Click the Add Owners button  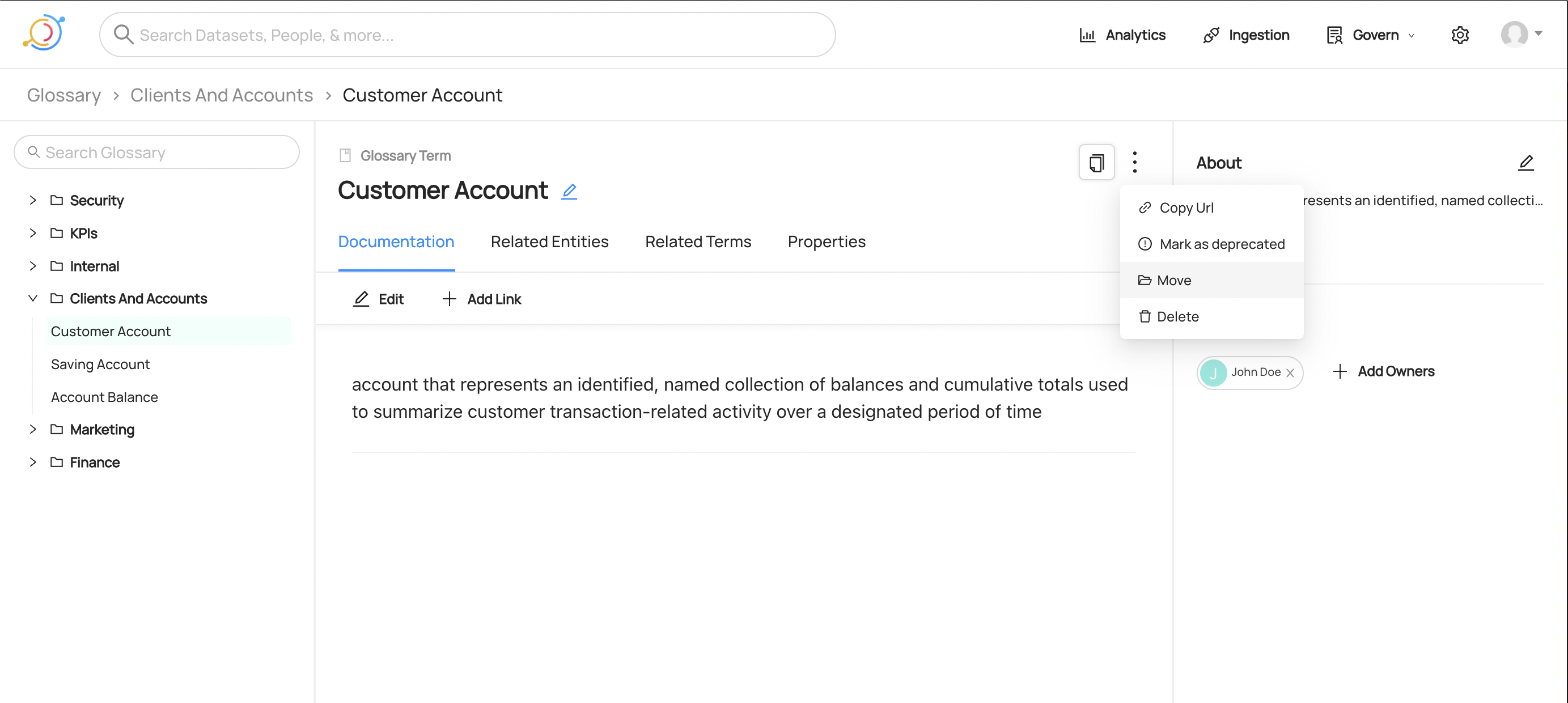click(1384, 371)
